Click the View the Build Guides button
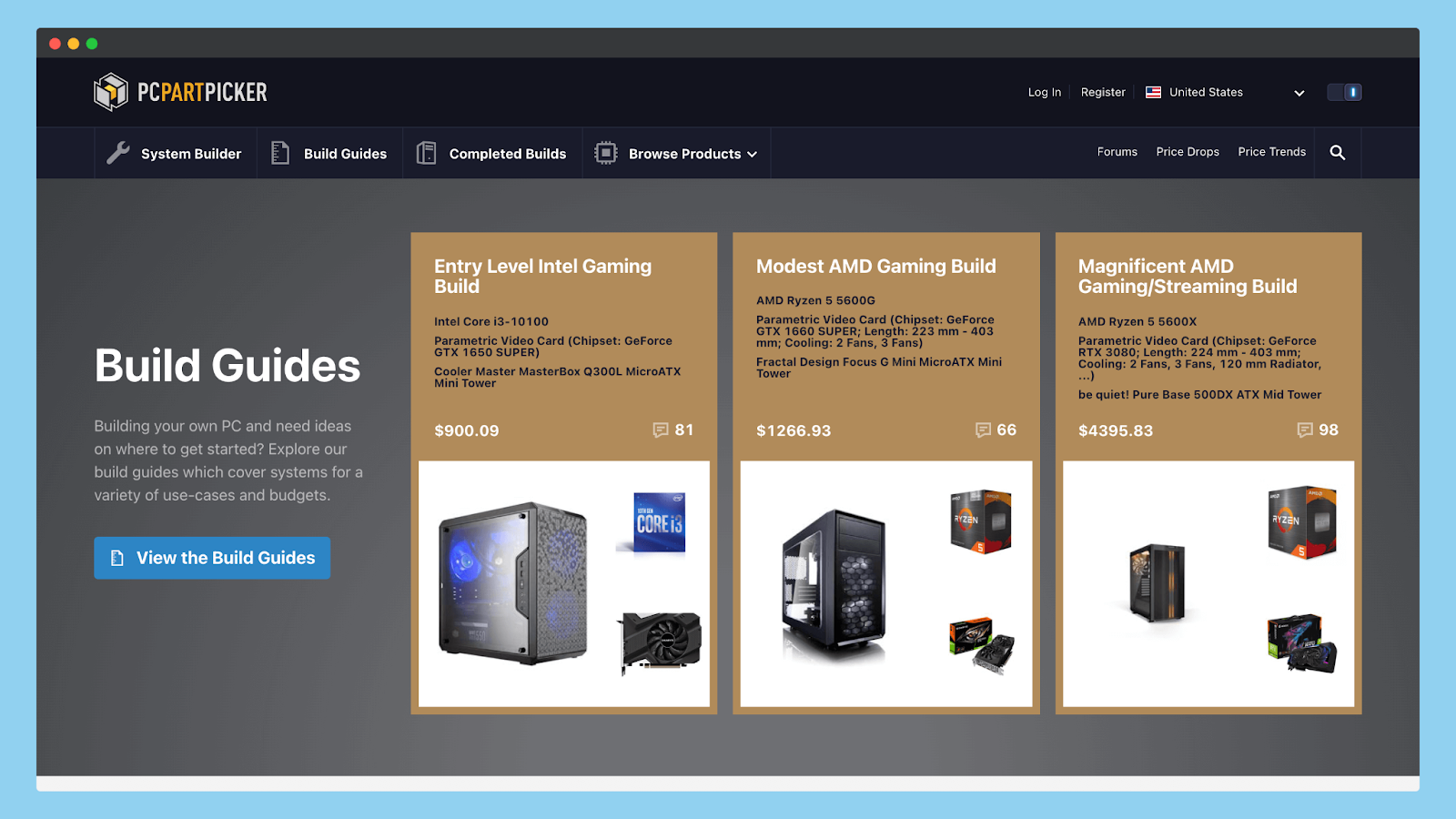 [212, 558]
